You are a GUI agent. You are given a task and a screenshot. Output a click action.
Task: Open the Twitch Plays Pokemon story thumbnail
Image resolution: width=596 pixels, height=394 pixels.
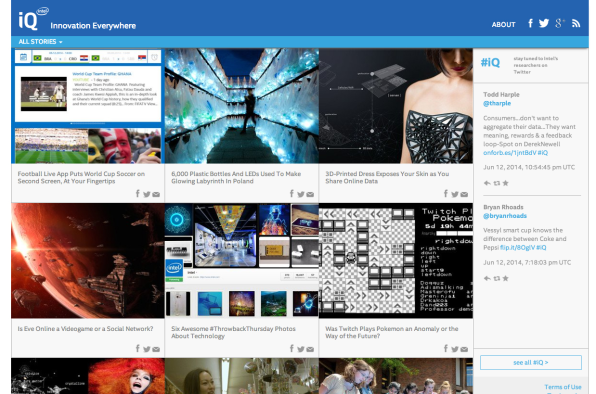[396, 261]
